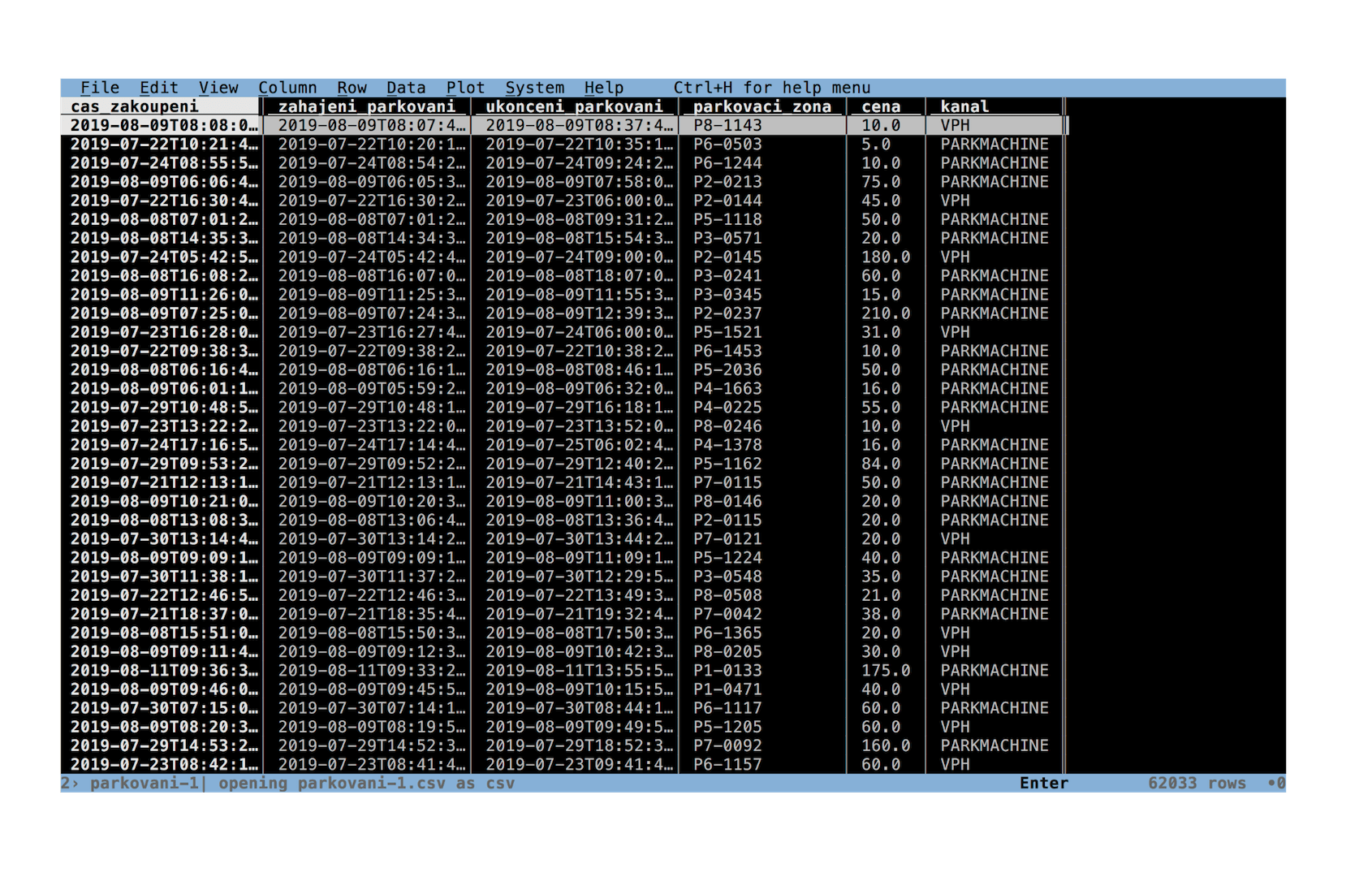Click the parkovani-1 sheet name in status bar
This screenshot has height=877, width=1372.
coord(145,784)
